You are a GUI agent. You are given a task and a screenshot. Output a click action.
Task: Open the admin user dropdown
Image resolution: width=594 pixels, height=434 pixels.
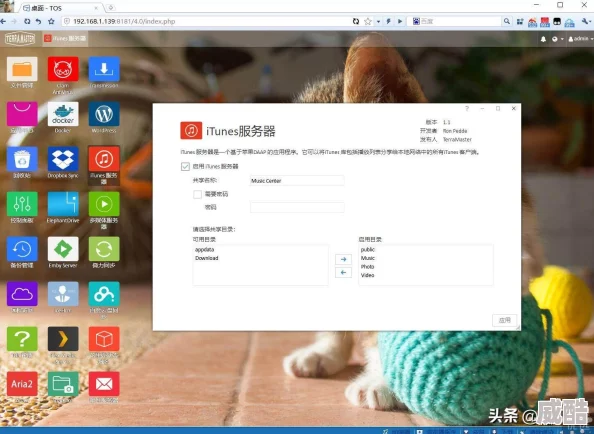(580, 39)
